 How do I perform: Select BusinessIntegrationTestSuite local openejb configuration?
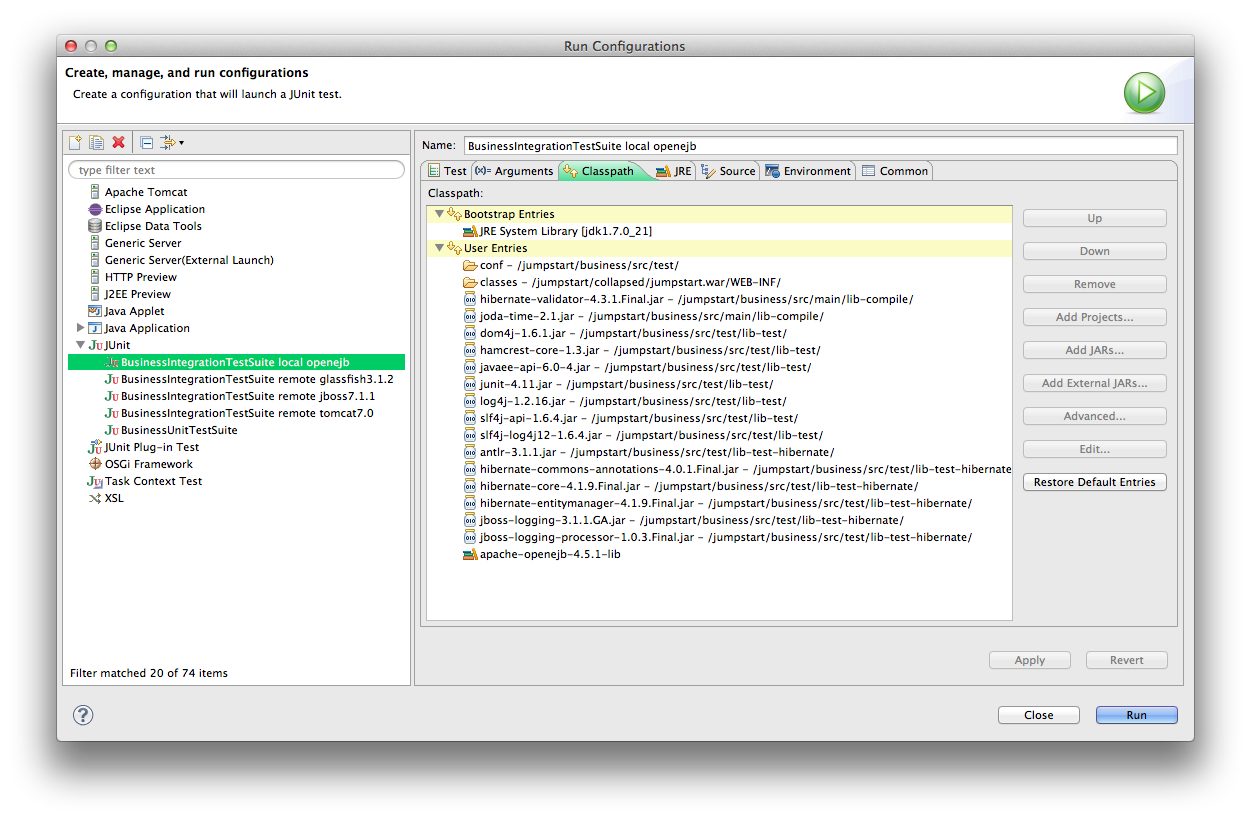click(236, 362)
